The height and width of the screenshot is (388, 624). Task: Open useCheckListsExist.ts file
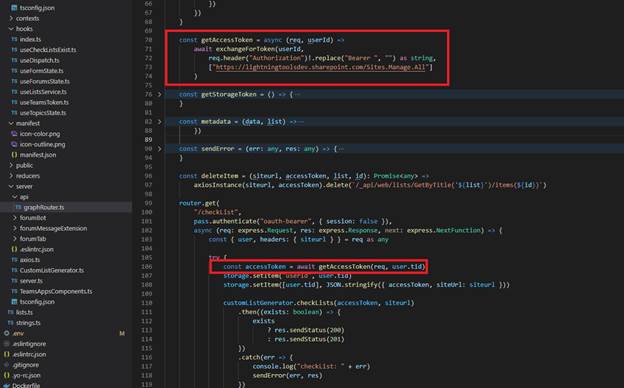pos(48,50)
